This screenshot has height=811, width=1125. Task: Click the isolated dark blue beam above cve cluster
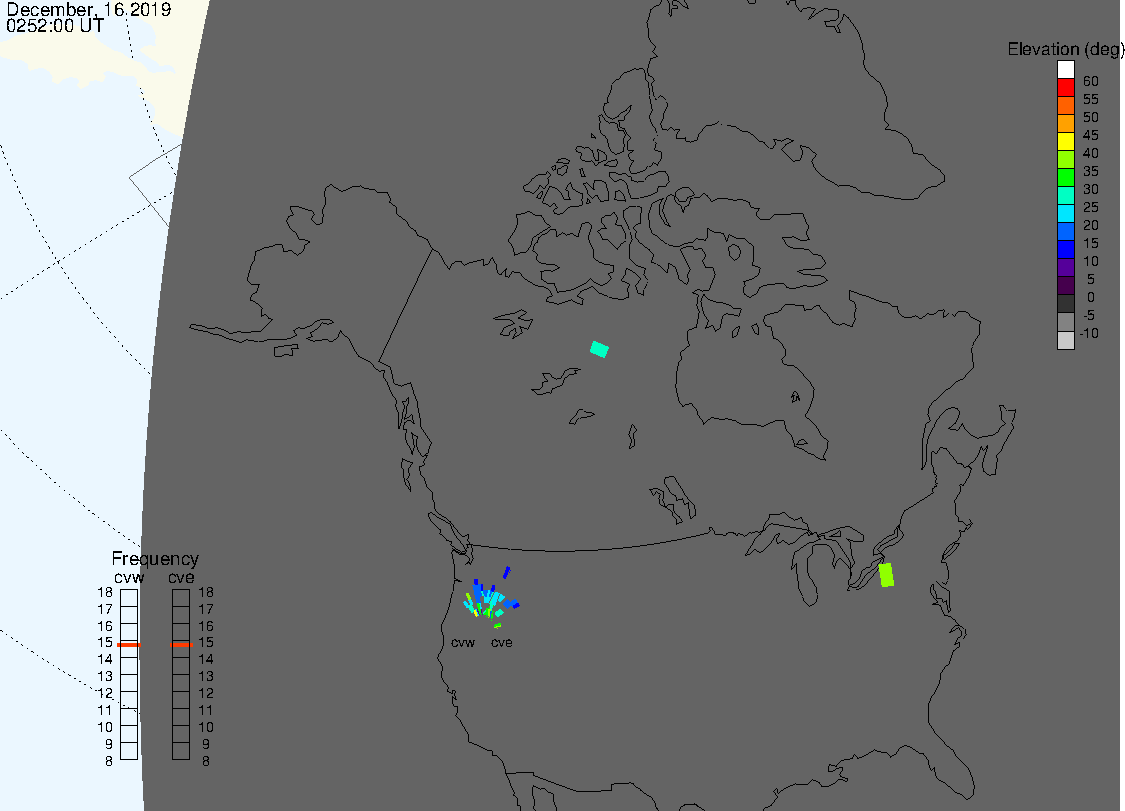(507, 572)
